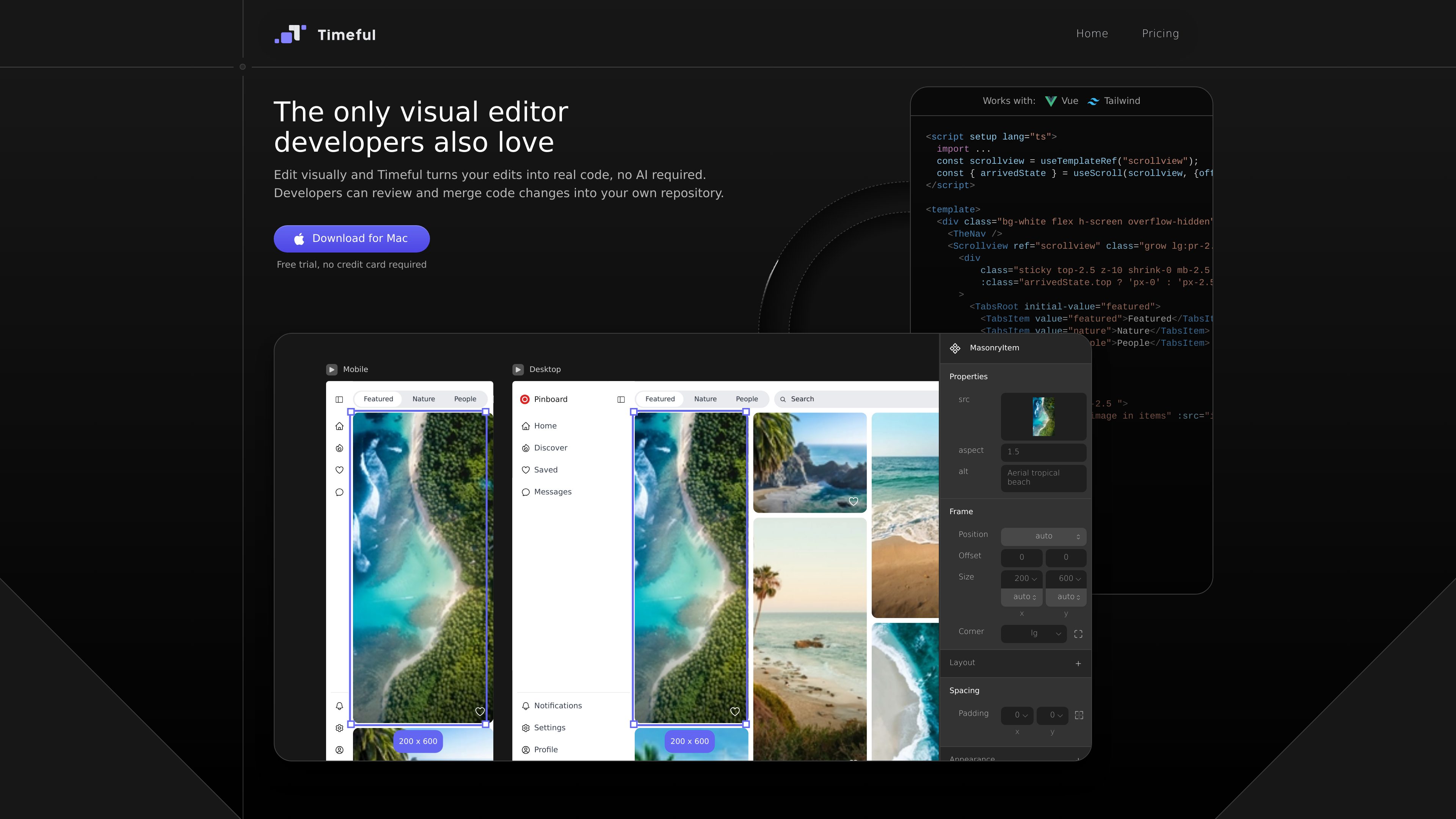Click the messages bubble icon in mobile sidebar

click(339, 492)
